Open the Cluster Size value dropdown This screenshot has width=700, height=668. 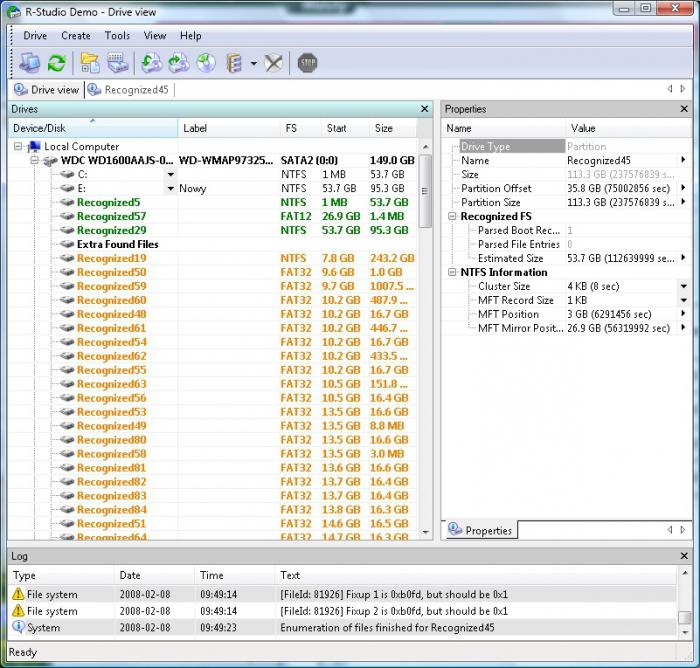683,286
